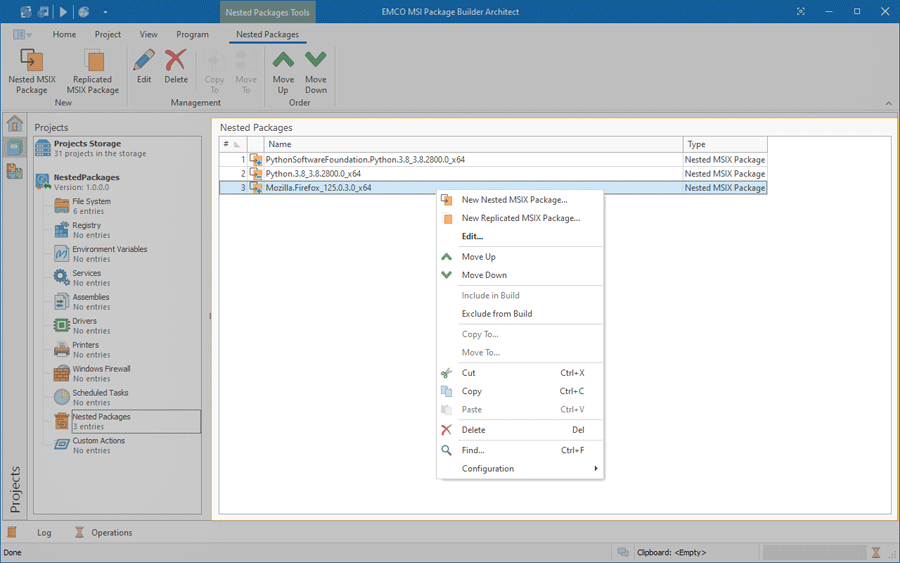
Task: Select the Services node with gear icon
Action: pyautogui.click(x=86, y=278)
